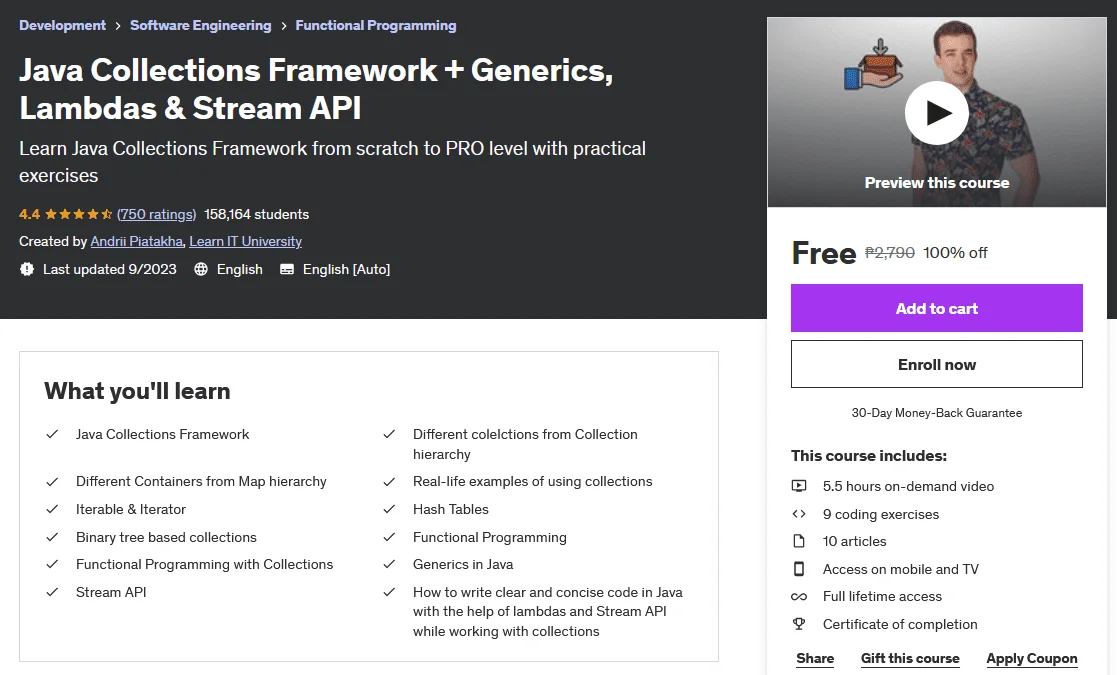Click Full lifetime access text
Viewport: 1117px width, 675px height.
[x=882, y=597]
